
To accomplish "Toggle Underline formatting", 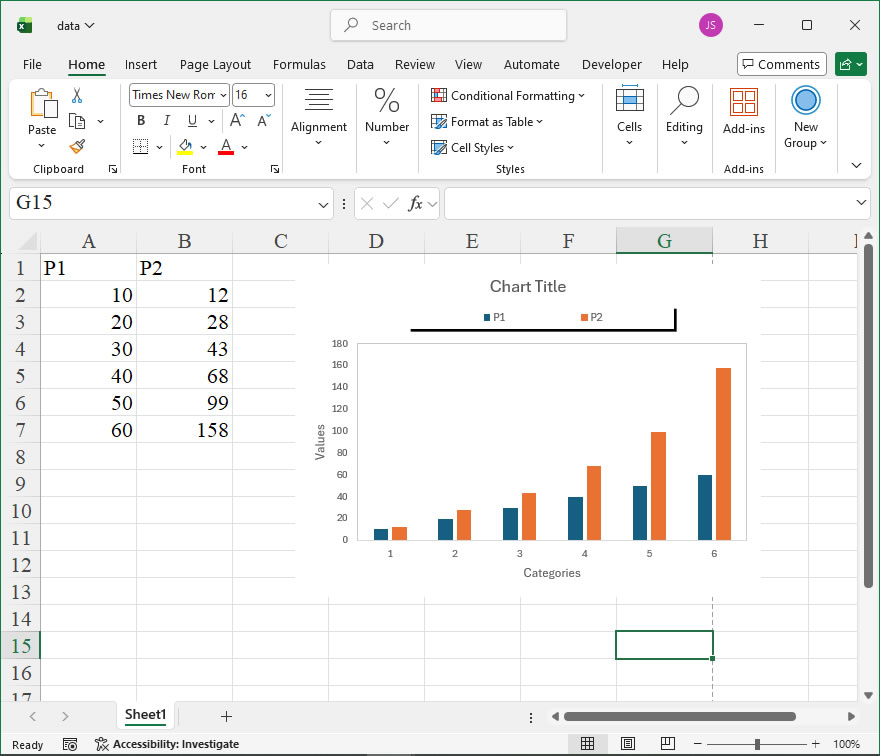I will (191, 121).
